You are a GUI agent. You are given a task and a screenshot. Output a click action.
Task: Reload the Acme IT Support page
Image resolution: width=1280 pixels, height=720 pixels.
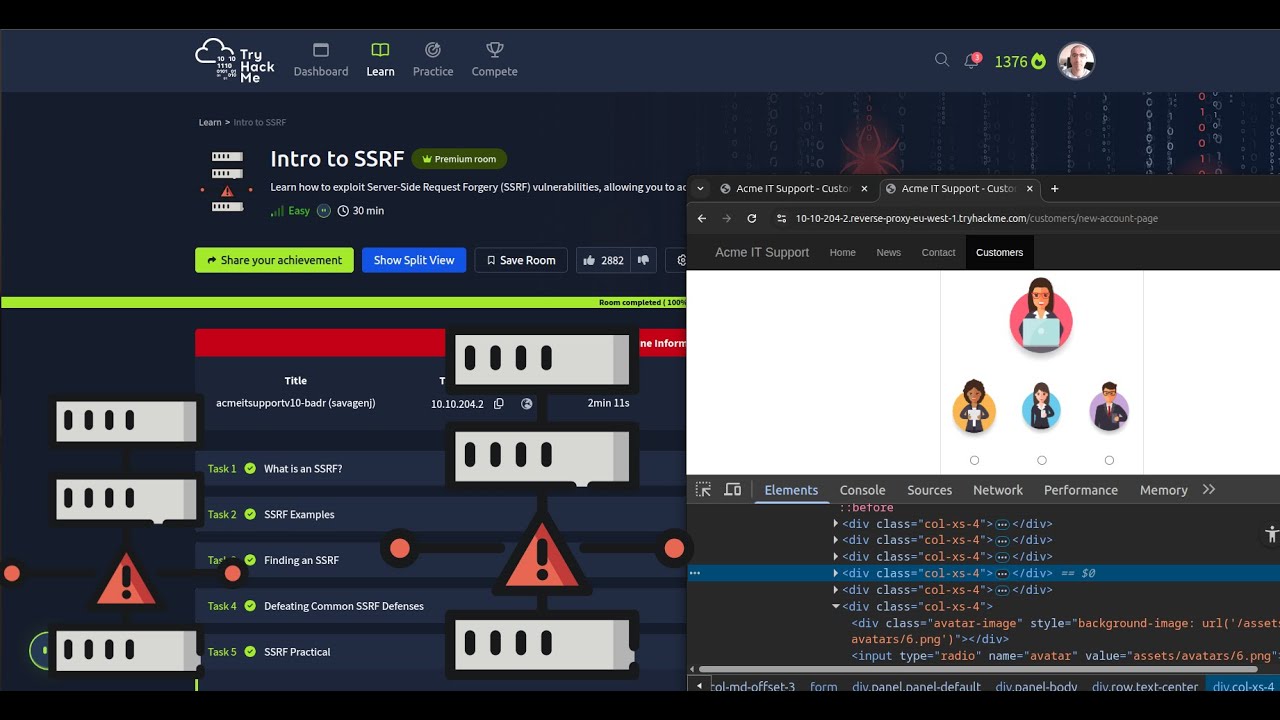coord(751,218)
